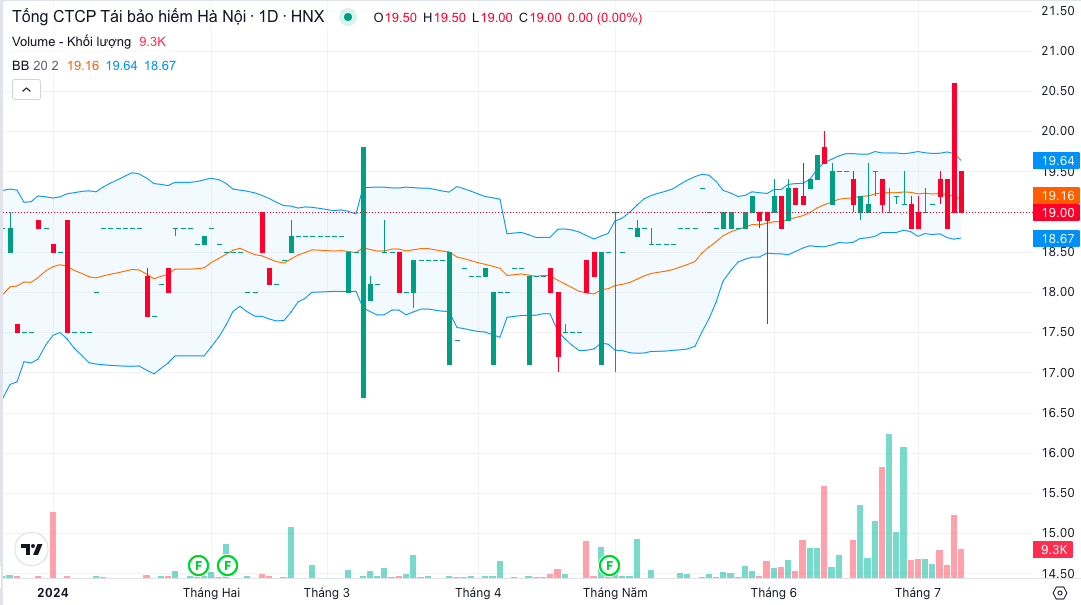
Task: Collapse the indicator legend with chevron button
Action: 26,90
